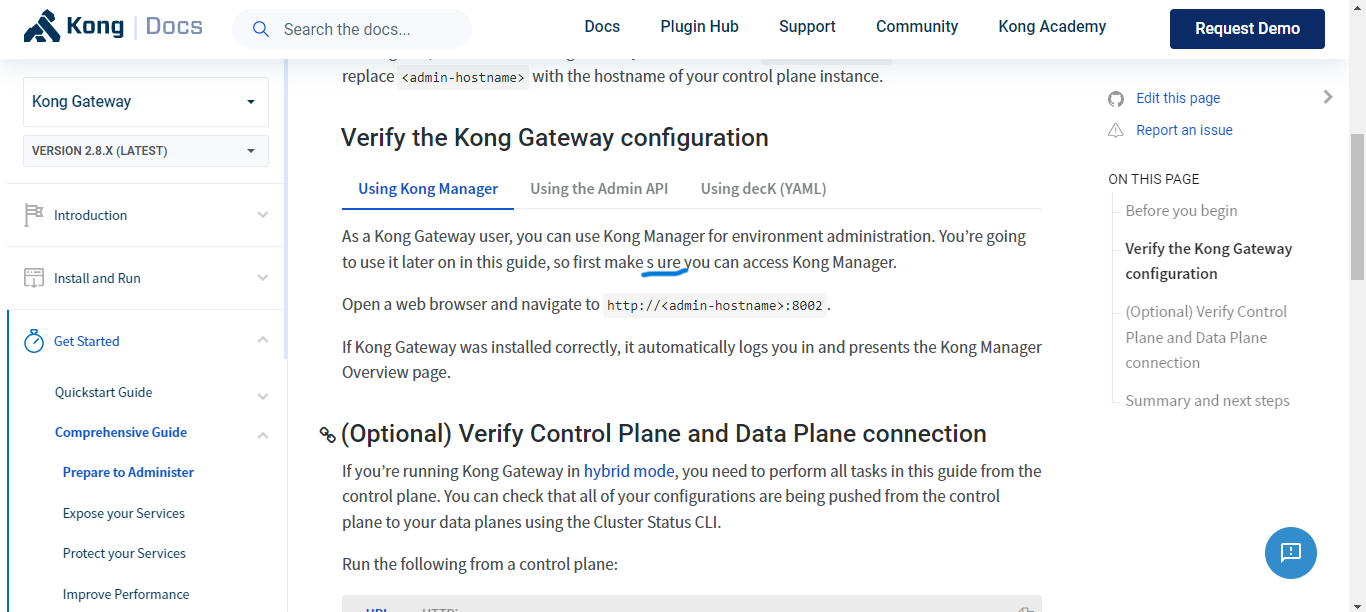The image size is (1366, 612).
Task: Open the chat feedback bubble
Action: point(1290,552)
